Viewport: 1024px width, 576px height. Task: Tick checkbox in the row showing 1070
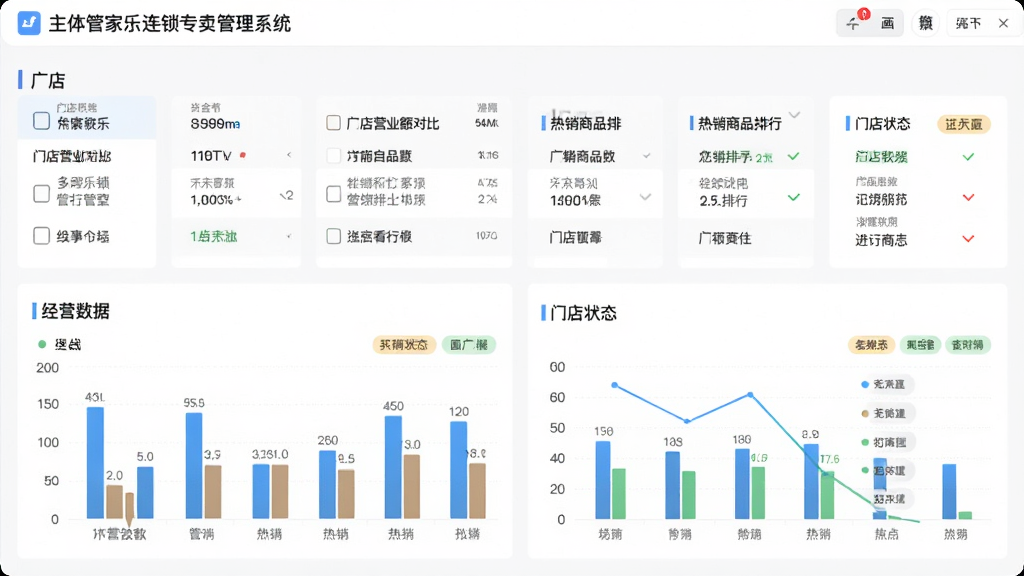333,236
